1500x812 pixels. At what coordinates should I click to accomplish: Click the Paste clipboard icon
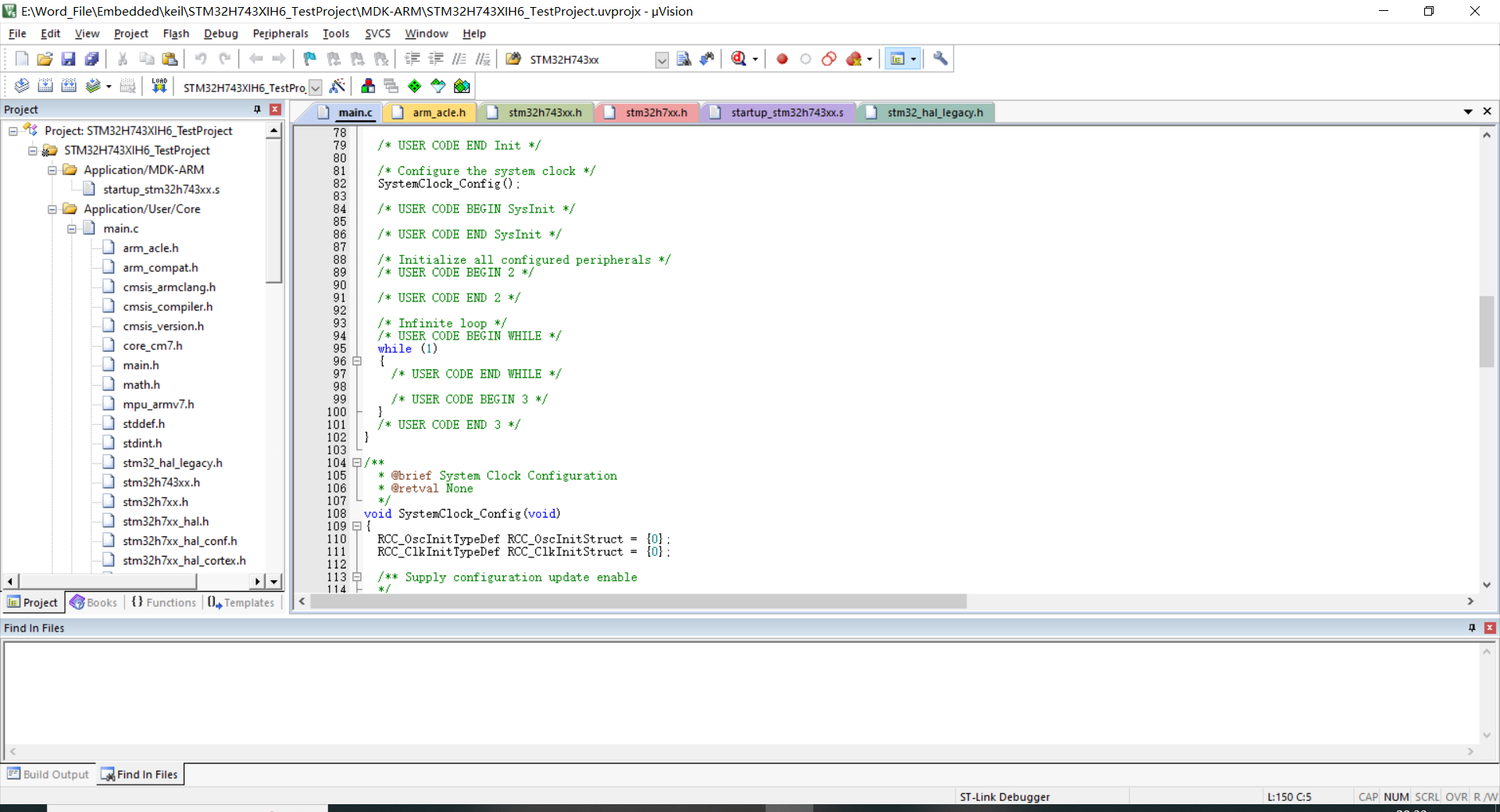(170, 59)
